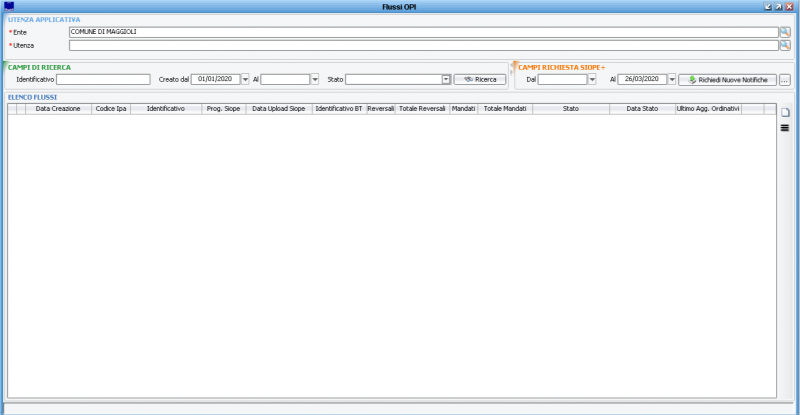Click the Ricerca search button

point(480,80)
